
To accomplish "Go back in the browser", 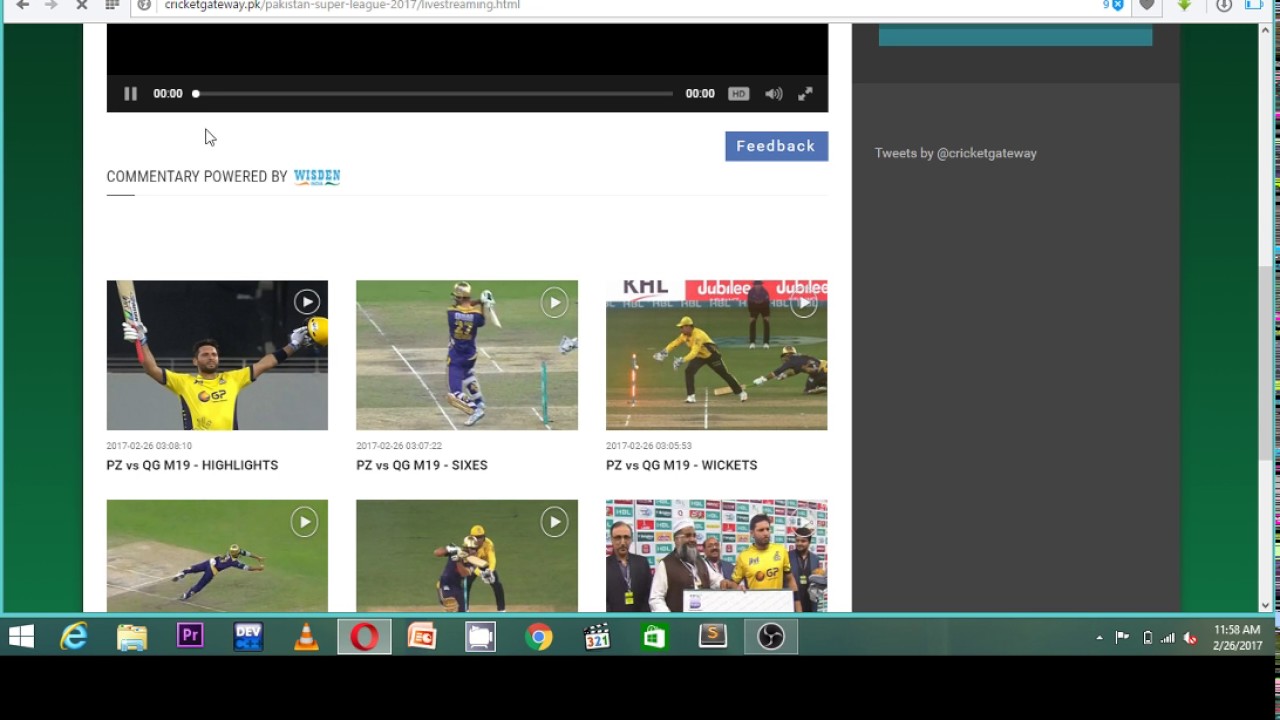I will click(23, 5).
